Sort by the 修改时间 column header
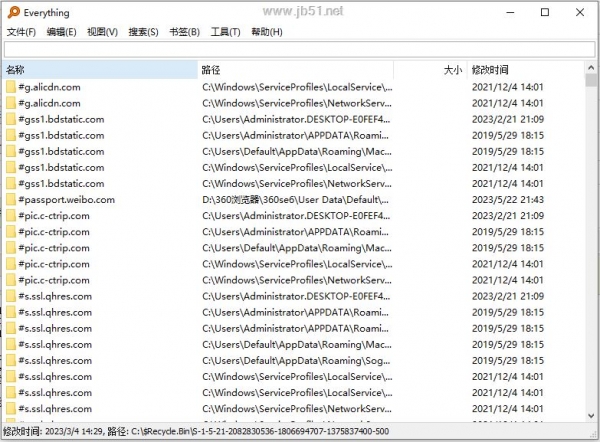 click(527, 70)
